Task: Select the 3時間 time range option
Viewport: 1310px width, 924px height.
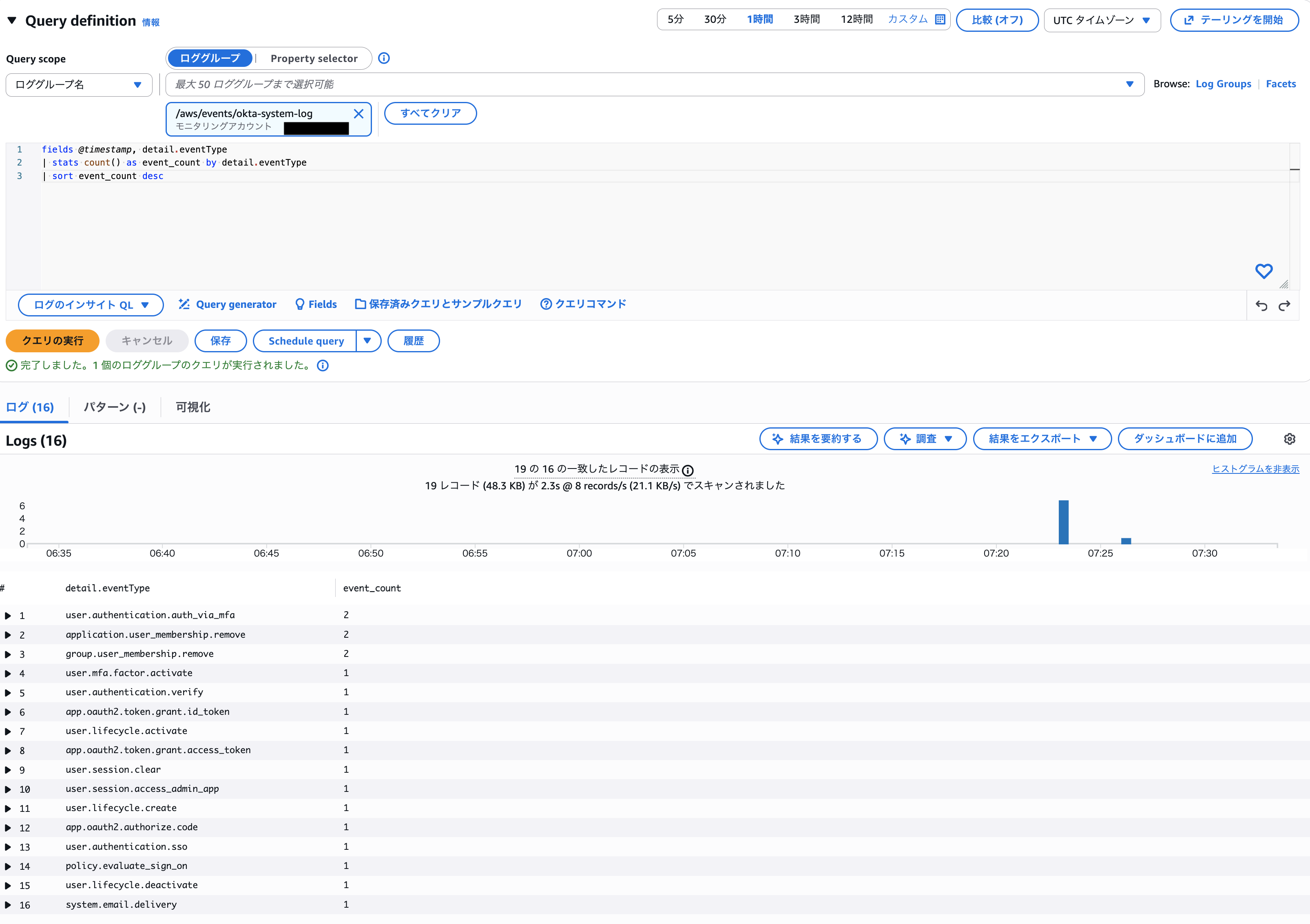Action: (806, 20)
